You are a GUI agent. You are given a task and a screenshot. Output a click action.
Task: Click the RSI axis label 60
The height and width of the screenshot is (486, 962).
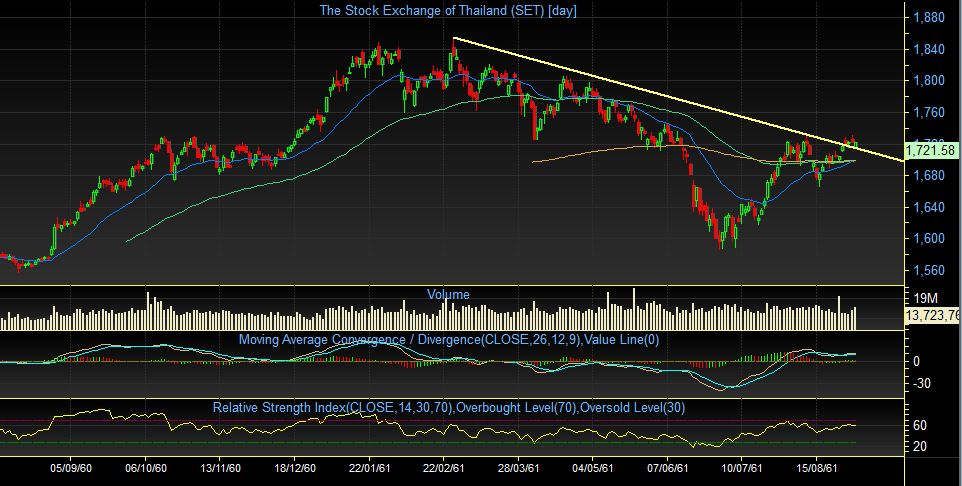(x=920, y=425)
